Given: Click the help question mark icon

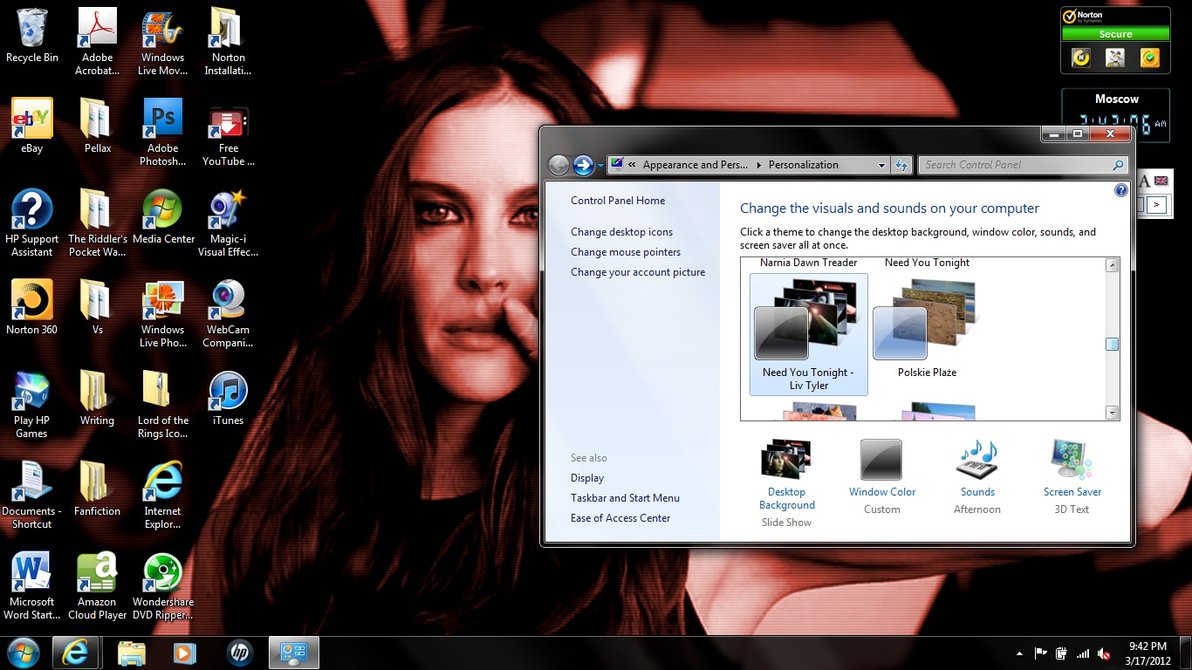Looking at the screenshot, I should click(1120, 190).
